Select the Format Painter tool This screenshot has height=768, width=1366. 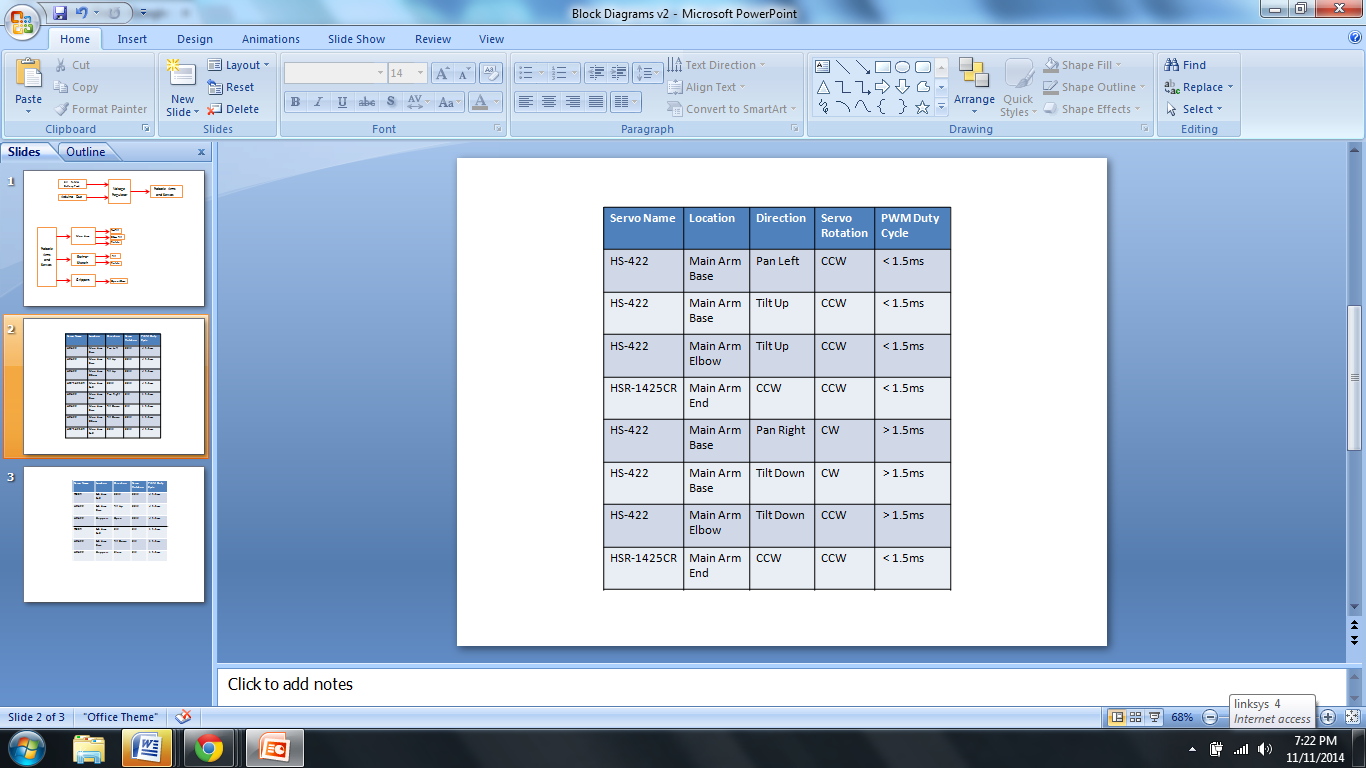100,109
